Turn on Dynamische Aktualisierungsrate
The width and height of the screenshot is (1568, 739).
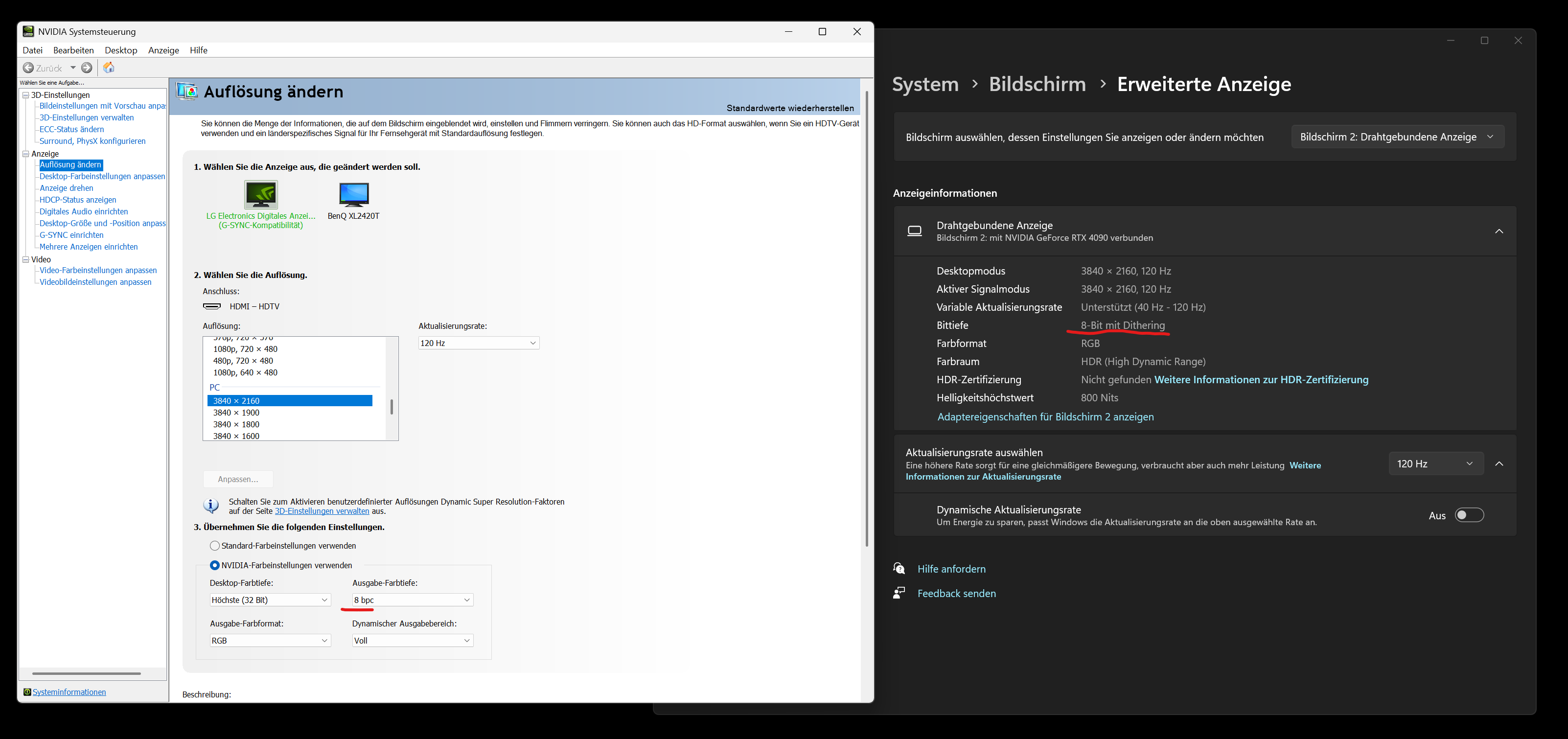pos(1470,514)
